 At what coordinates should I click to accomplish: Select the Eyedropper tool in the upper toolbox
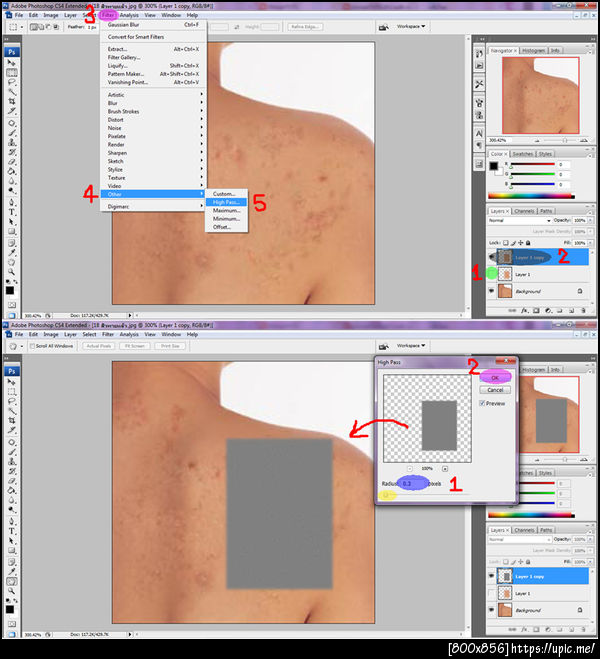coord(11,253)
